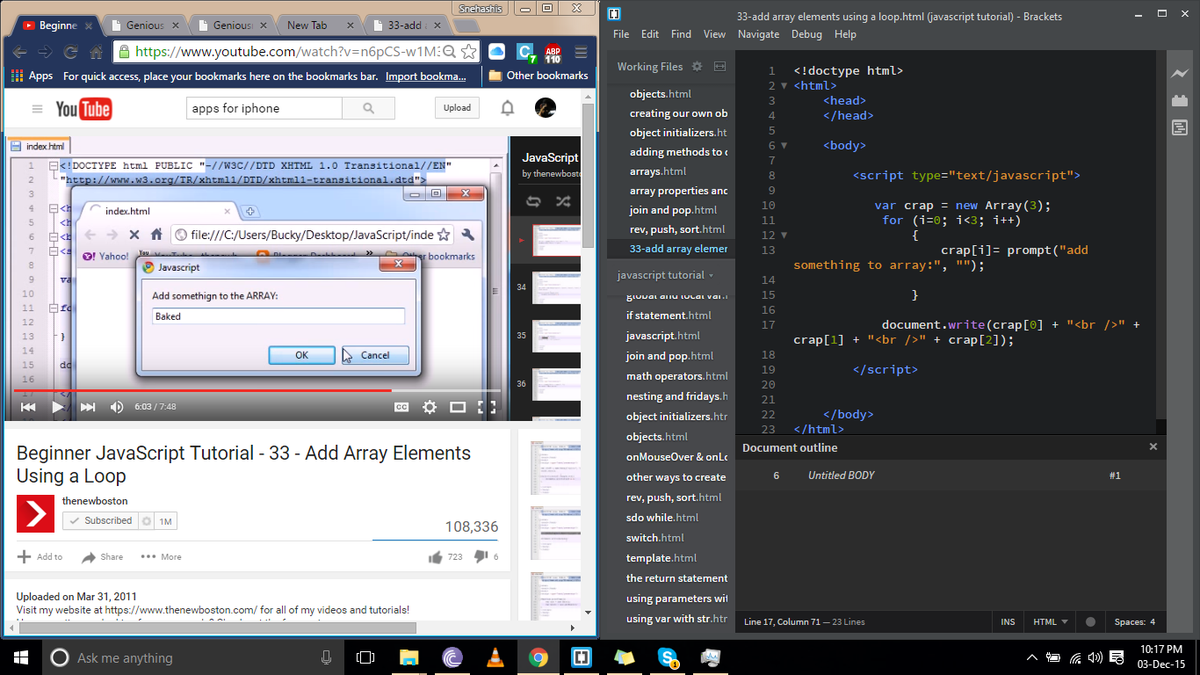The image size is (1200, 675).
Task: Open Brackets Find menu
Action: [x=681, y=34]
